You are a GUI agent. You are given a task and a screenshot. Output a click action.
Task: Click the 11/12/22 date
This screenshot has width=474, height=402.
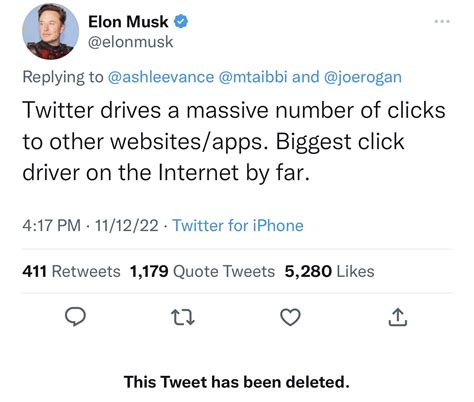click(x=127, y=225)
